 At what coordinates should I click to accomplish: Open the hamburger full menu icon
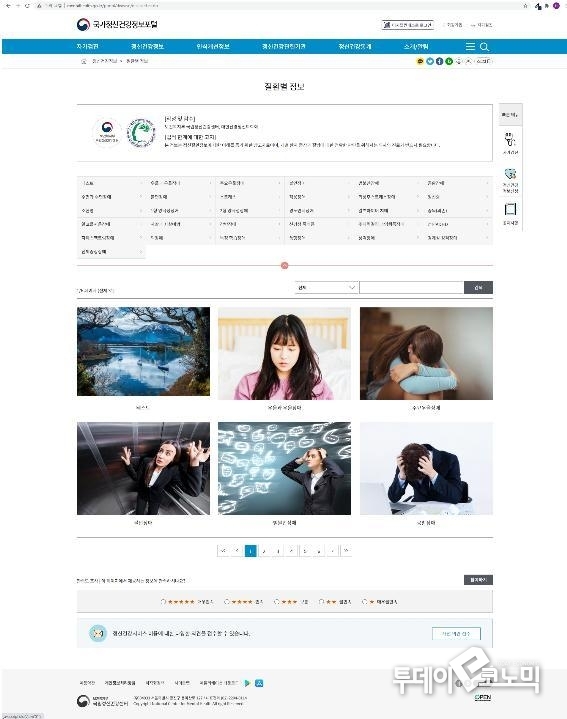pyautogui.click(x=470, y=47)
